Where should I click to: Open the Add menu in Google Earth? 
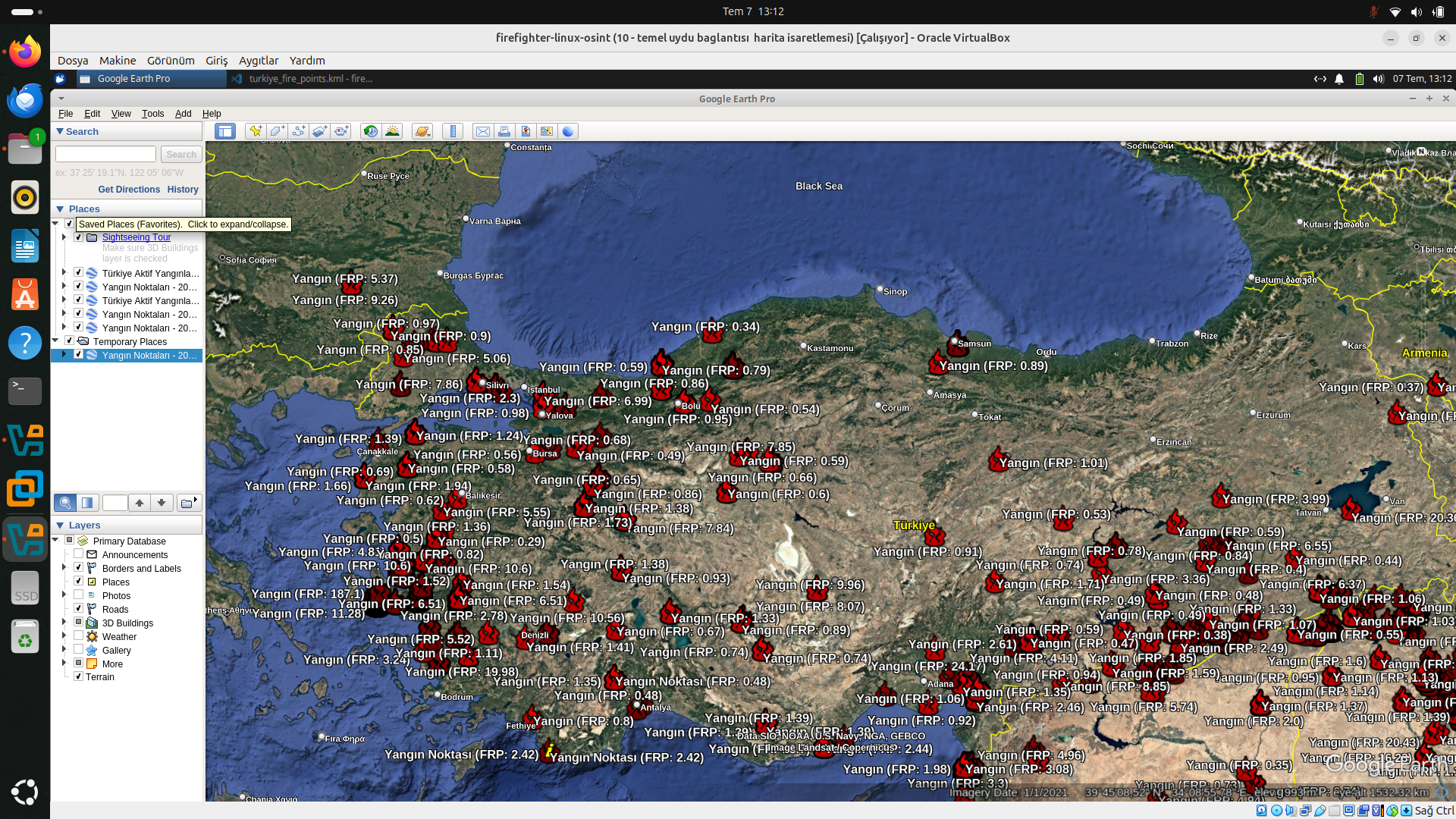(184, 114)
